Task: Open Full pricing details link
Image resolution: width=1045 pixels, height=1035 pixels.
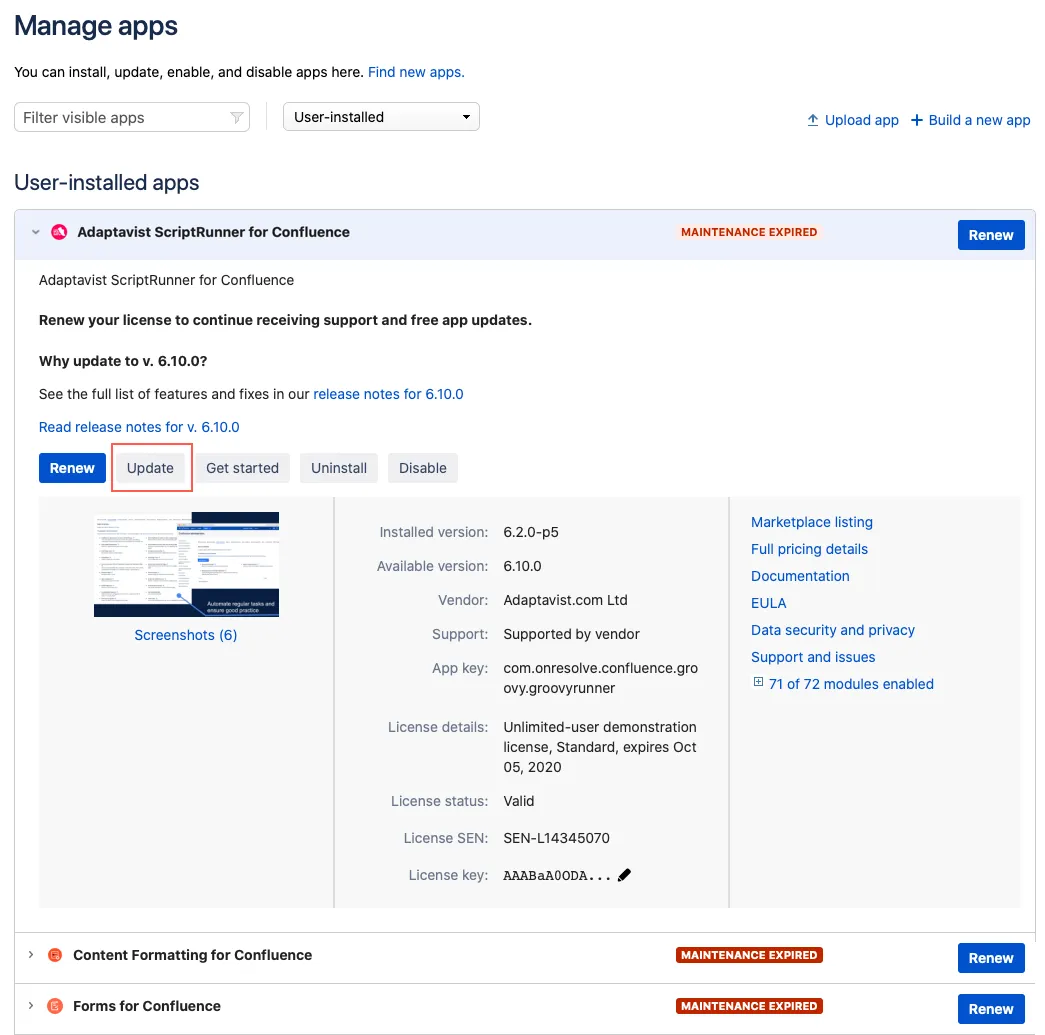Action: [809, 549]
